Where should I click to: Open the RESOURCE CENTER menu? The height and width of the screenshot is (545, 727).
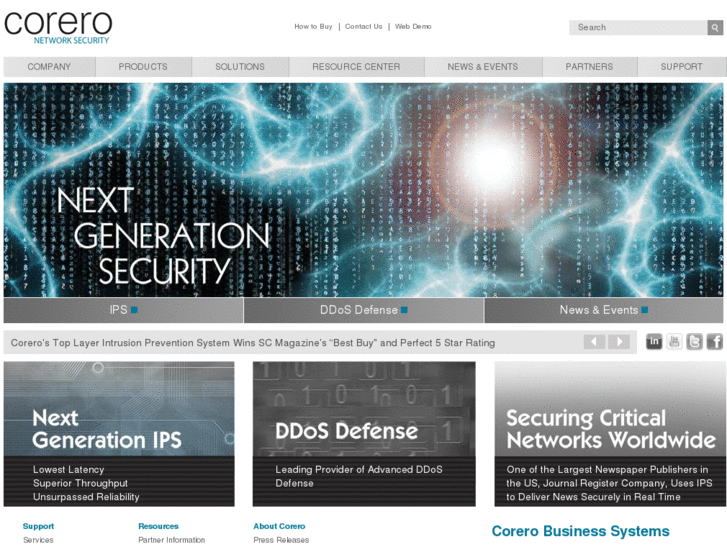(x=357, y=67)
